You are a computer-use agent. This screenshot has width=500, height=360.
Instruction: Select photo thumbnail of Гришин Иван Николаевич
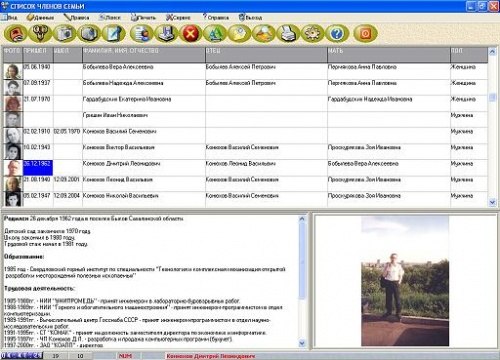(x=13, y=119)
